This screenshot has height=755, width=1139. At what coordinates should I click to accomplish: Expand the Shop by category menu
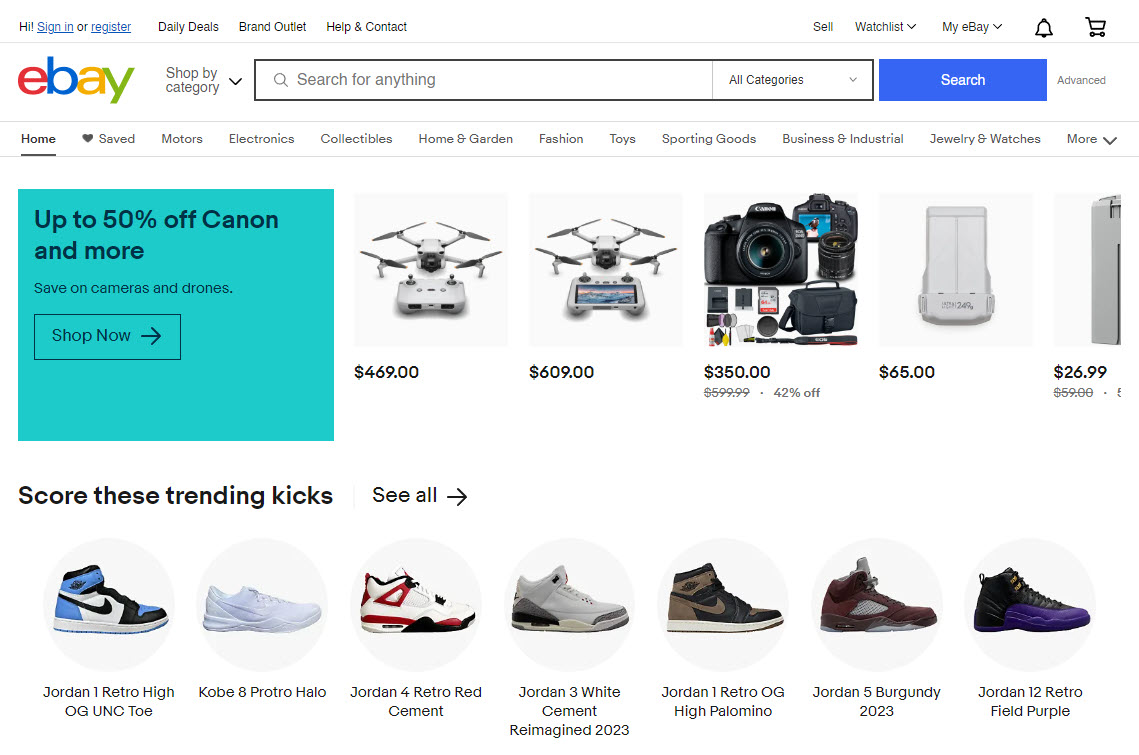pyautogui.click(x=204, y=80)
